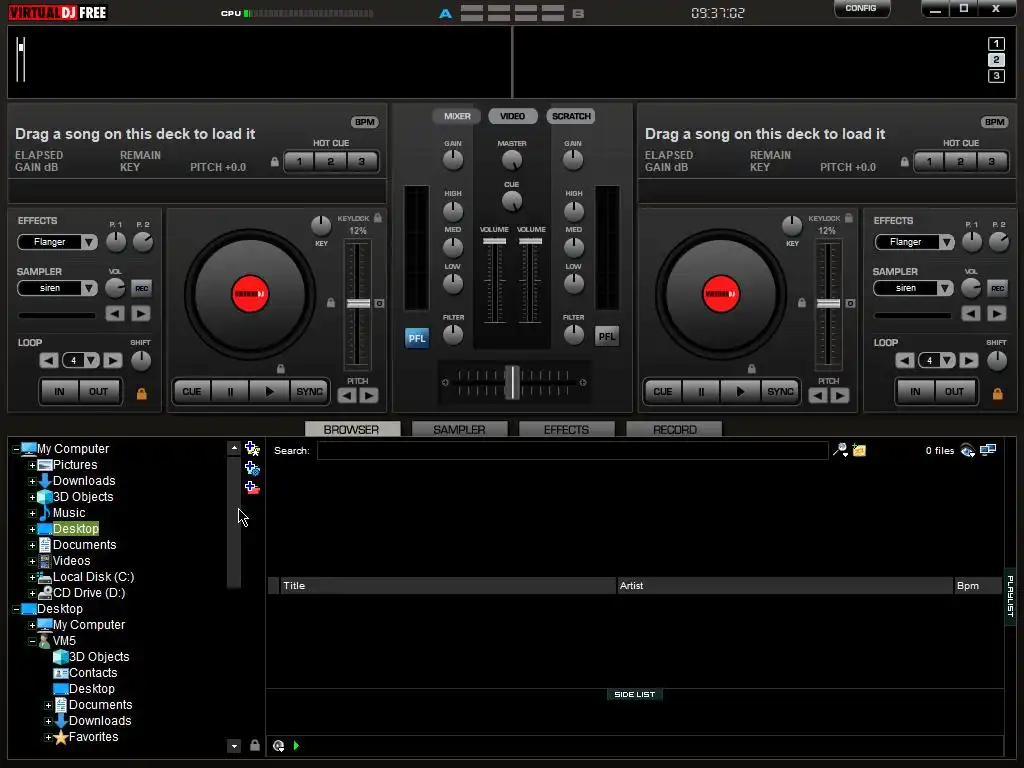
Task: Click the right deck hot cue lock icon
Action: point(904,161)
